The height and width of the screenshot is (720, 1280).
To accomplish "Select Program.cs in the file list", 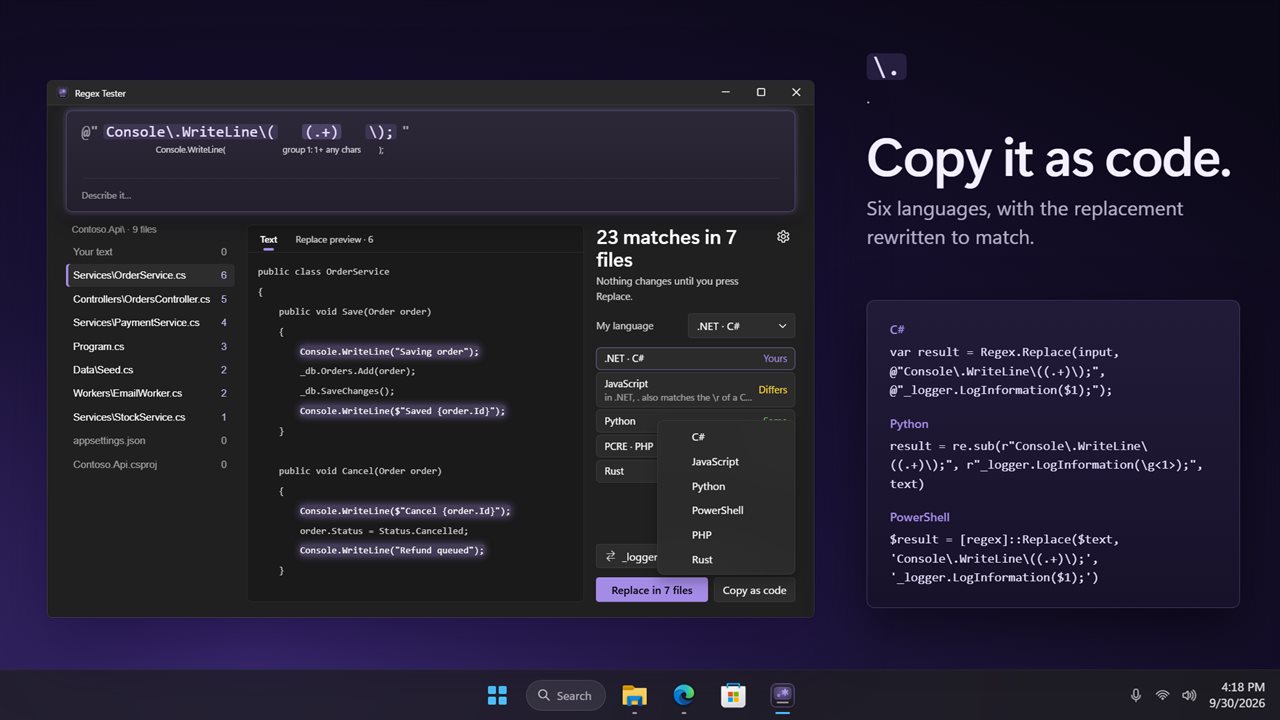I will point(150,346).
